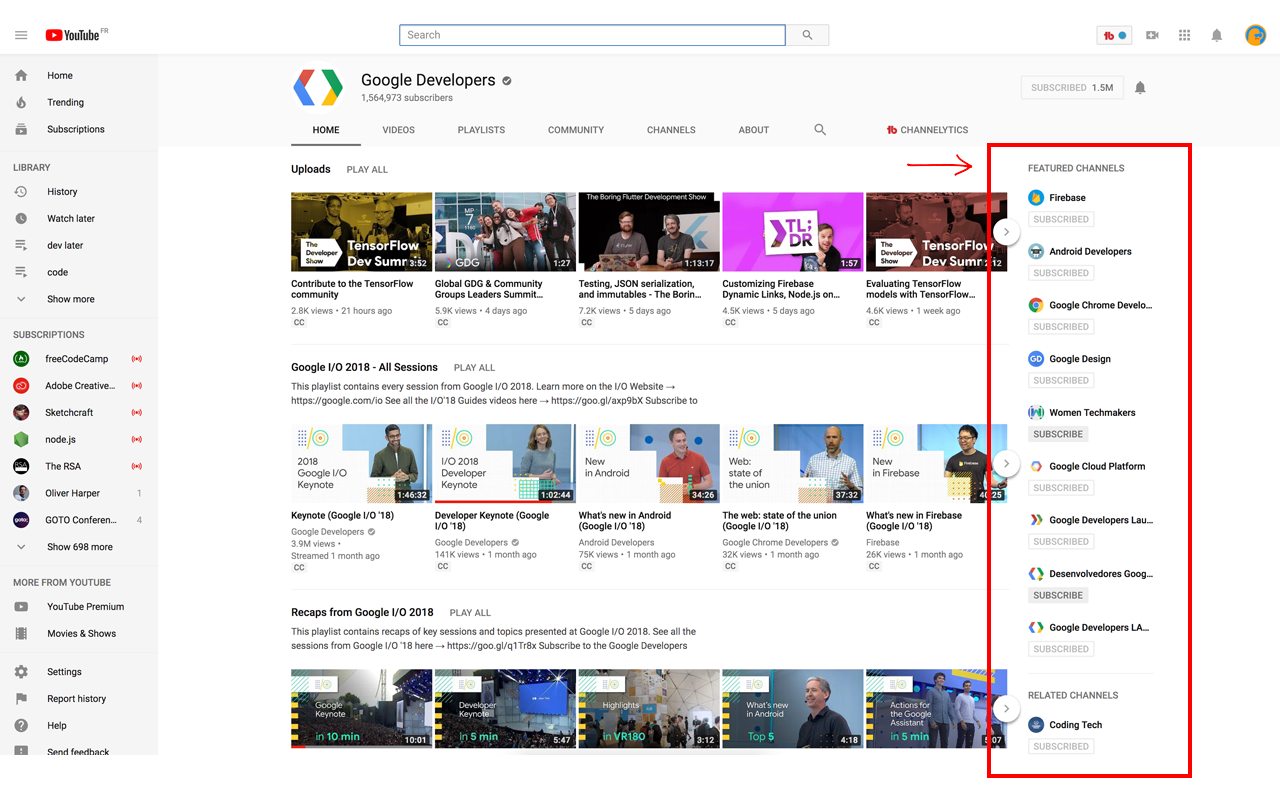Toggle the Google Cloud Platform SUBSCRIBED button
The height and width of the screenshot is (800, 1280).
[x=1061, y=488]
